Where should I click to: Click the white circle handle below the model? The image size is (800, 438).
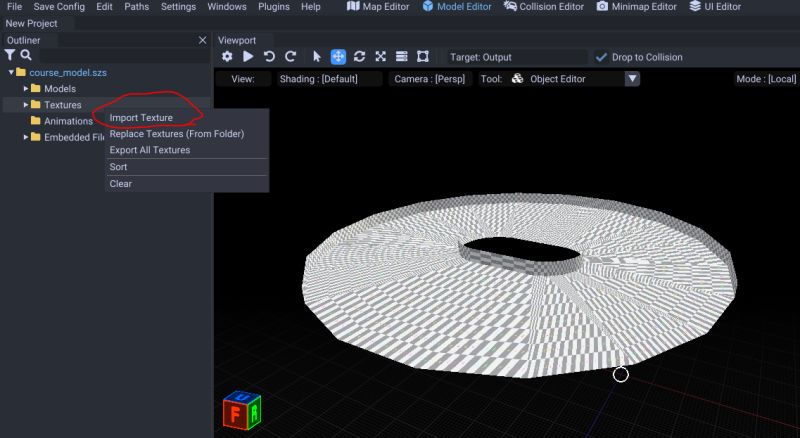tap(620, 375)
